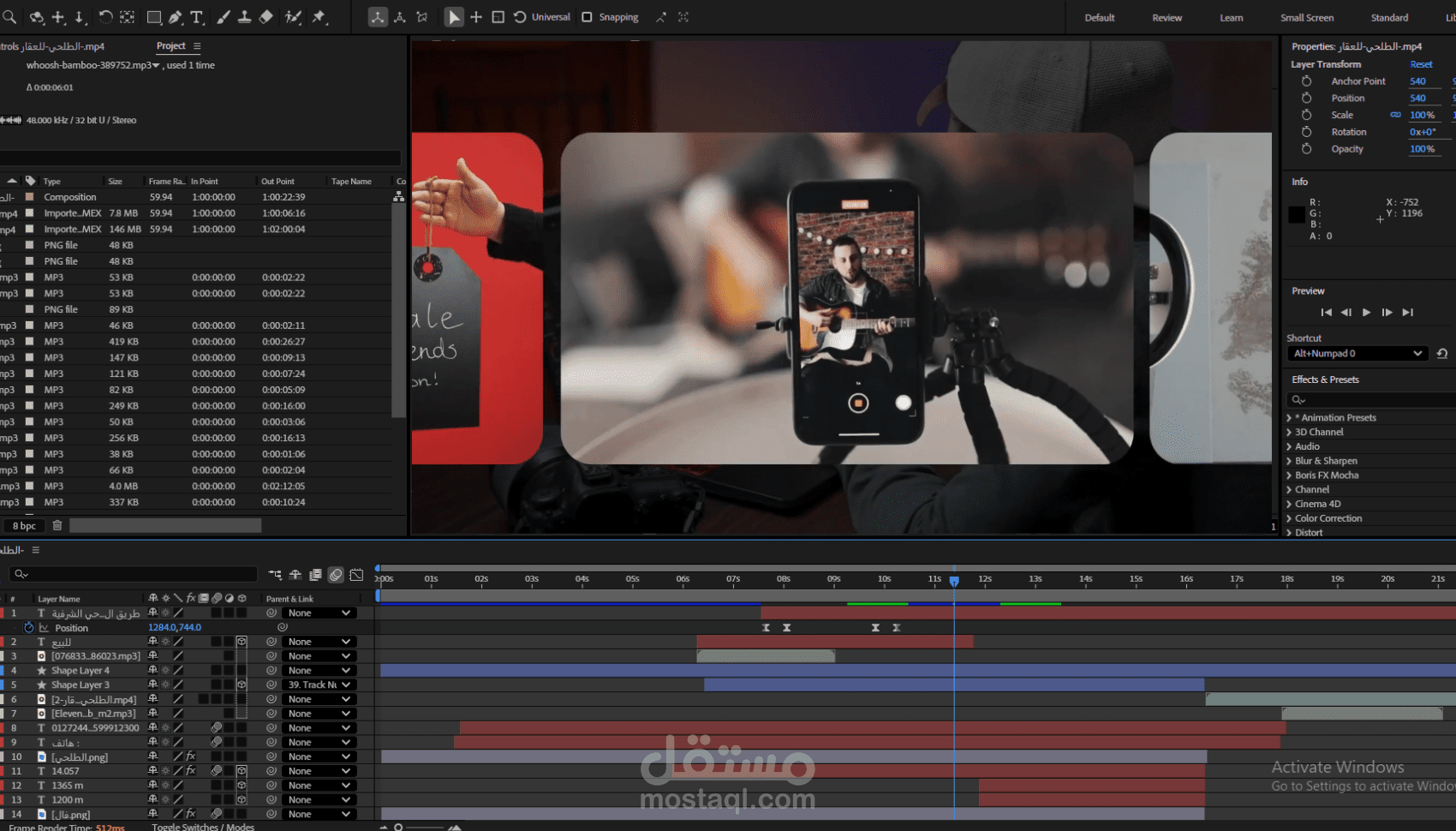Expand the Color Correction effects category
Viewport: 1456px width, 831px height.
(x=1289, y=518)
